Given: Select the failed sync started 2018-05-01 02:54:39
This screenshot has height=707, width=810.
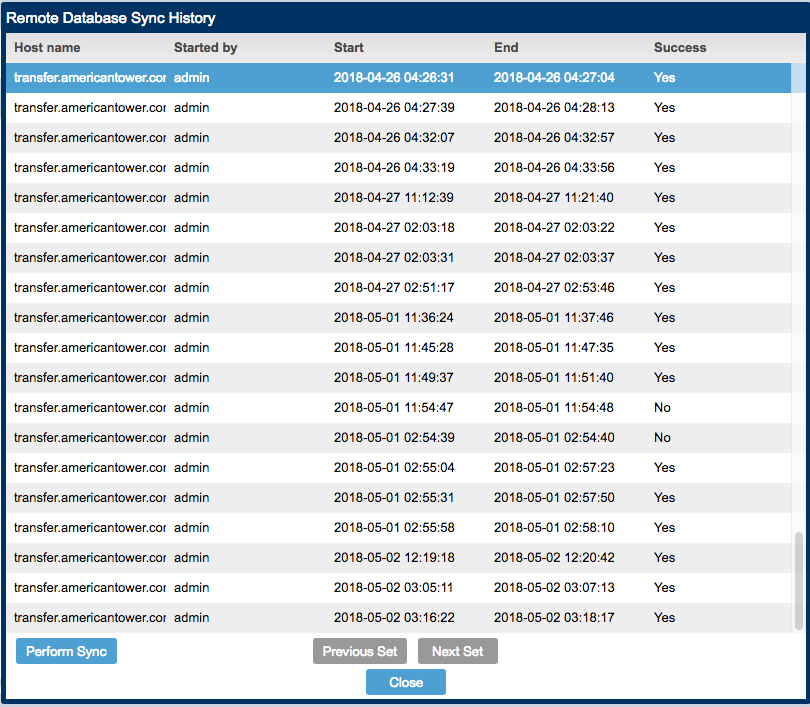Looking at the screenshot, I should (x=394, y=438).
